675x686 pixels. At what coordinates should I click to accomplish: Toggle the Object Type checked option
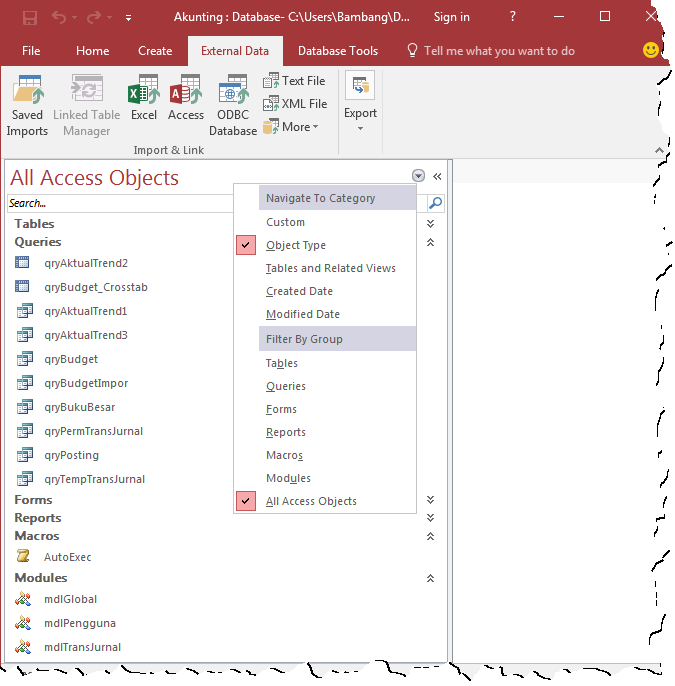coord(325,245)
